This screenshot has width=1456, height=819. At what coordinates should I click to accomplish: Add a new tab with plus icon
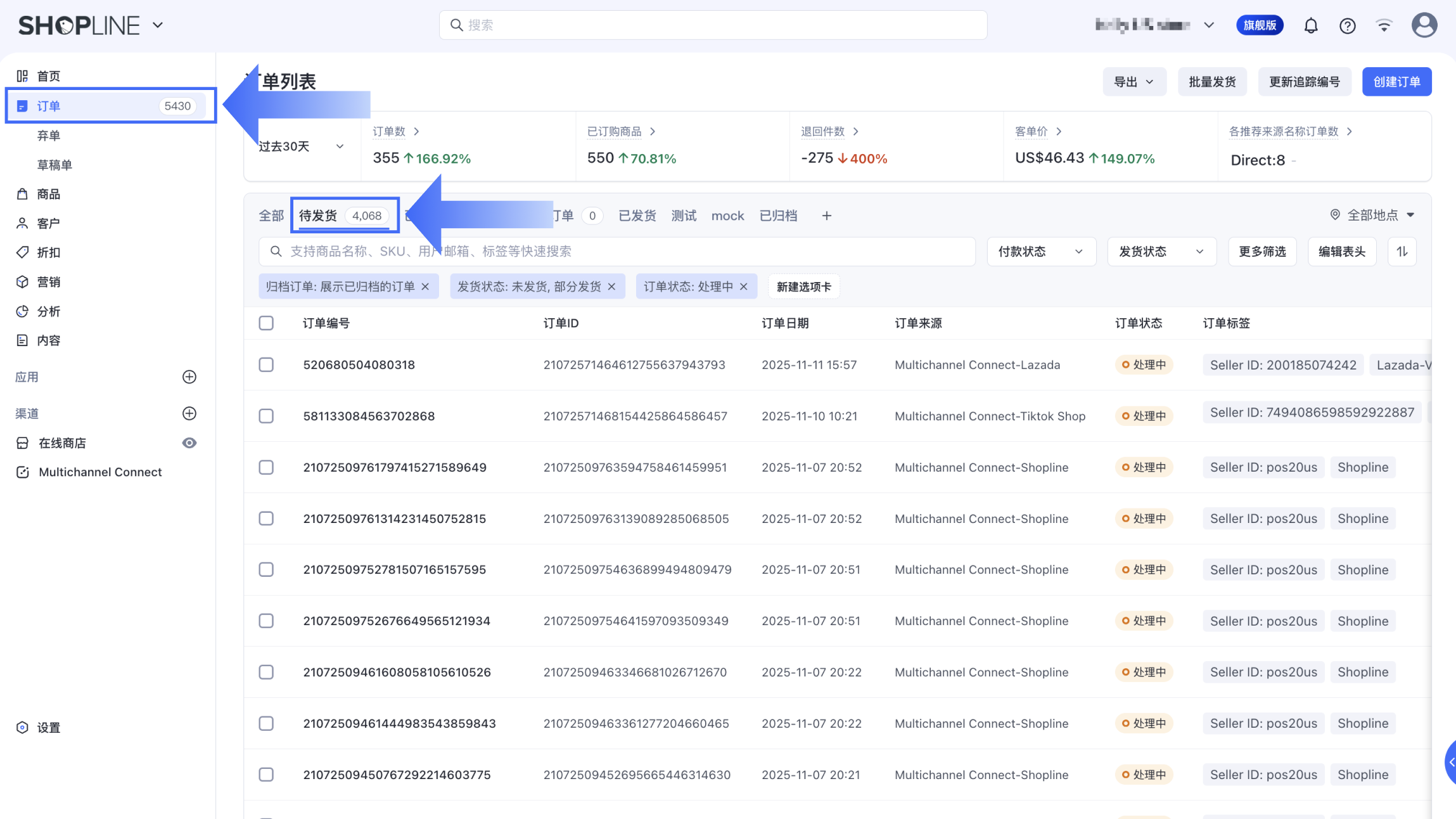point(826,216)
